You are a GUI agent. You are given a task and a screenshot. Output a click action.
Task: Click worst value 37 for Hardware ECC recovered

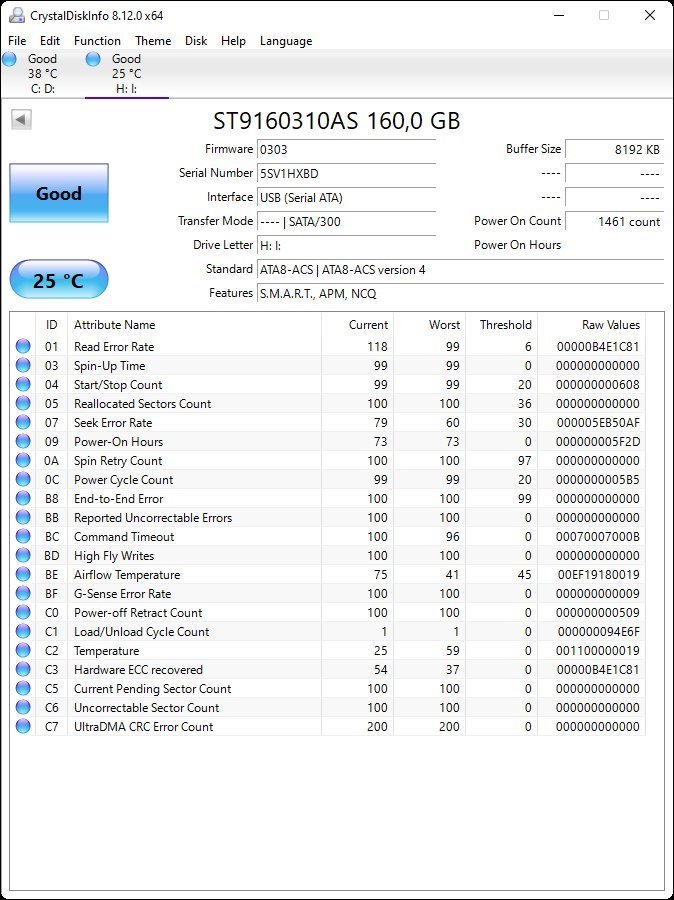pos(452,670)
